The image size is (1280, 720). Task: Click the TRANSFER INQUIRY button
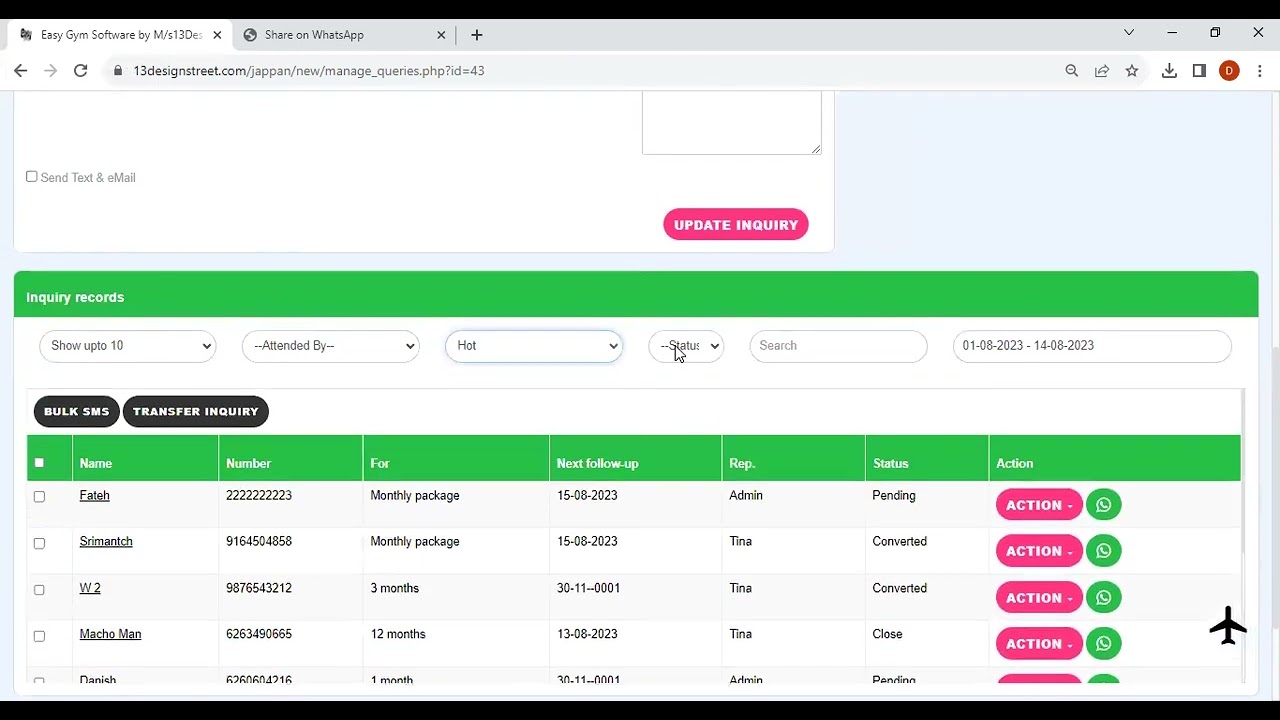click(196, 411)
